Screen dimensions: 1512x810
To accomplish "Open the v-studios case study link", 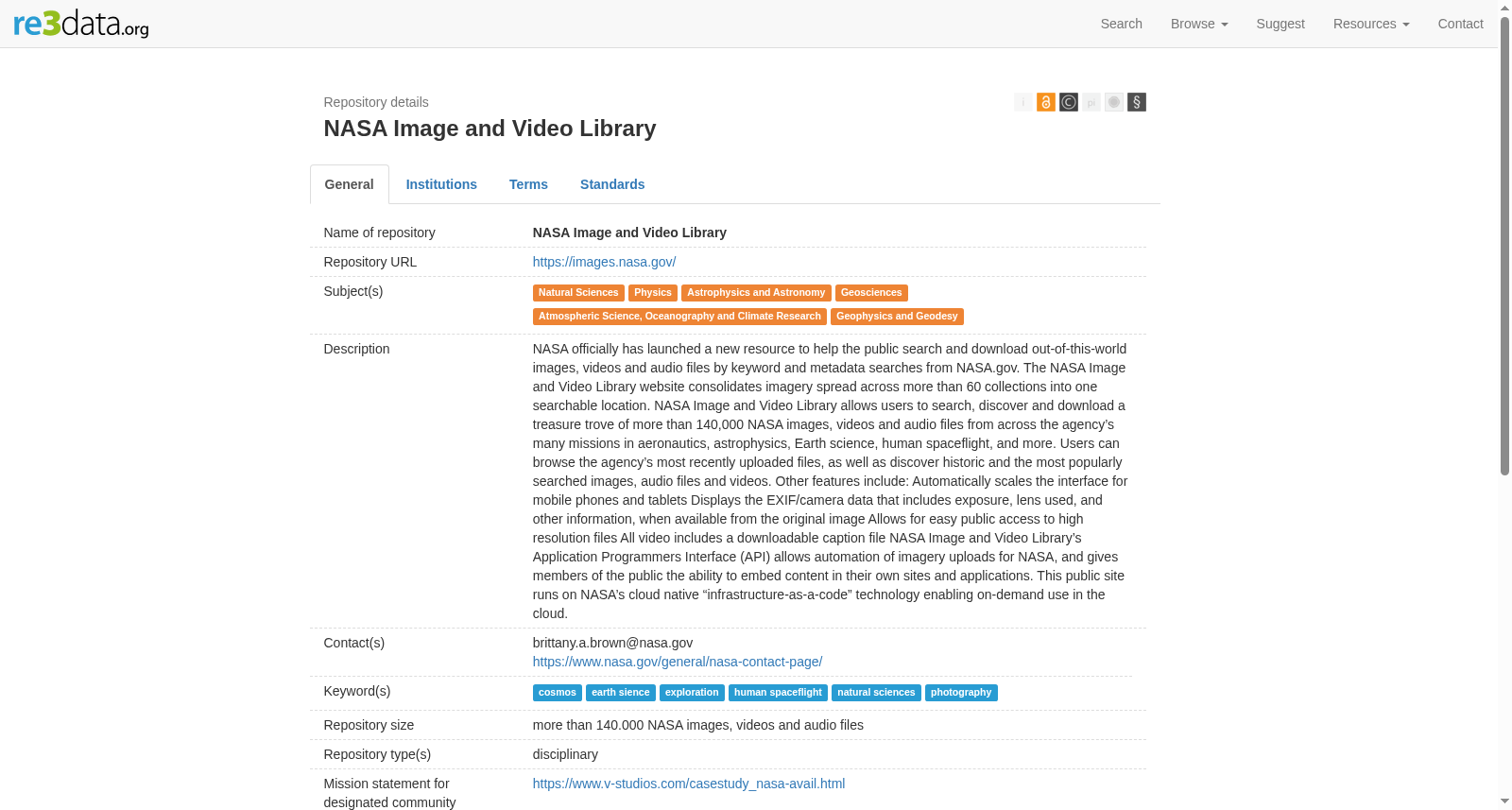I will pyautogui.click(x=689, y=784).
